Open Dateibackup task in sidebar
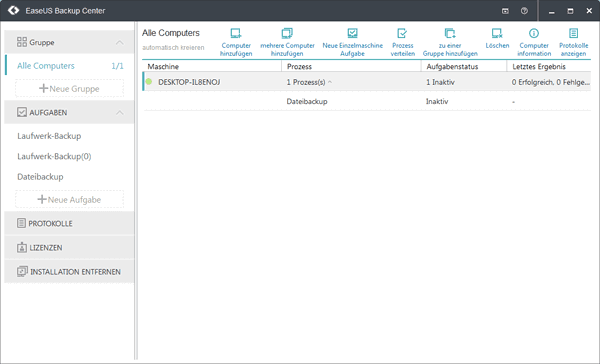The width and height of the screenshot is (600, 364). (40, 176)
